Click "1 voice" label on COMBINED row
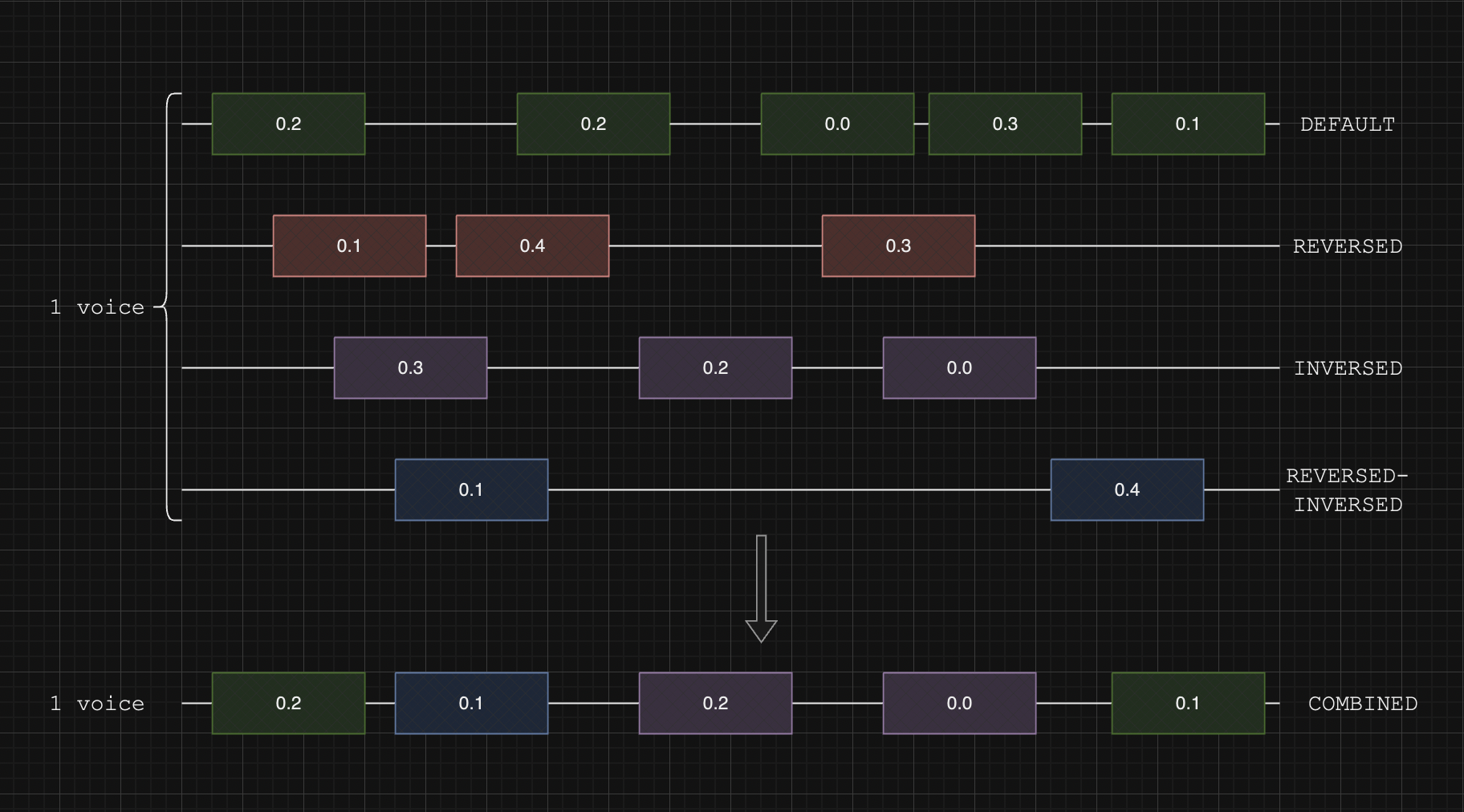The image size is (1464, 812). pos(97,704)
